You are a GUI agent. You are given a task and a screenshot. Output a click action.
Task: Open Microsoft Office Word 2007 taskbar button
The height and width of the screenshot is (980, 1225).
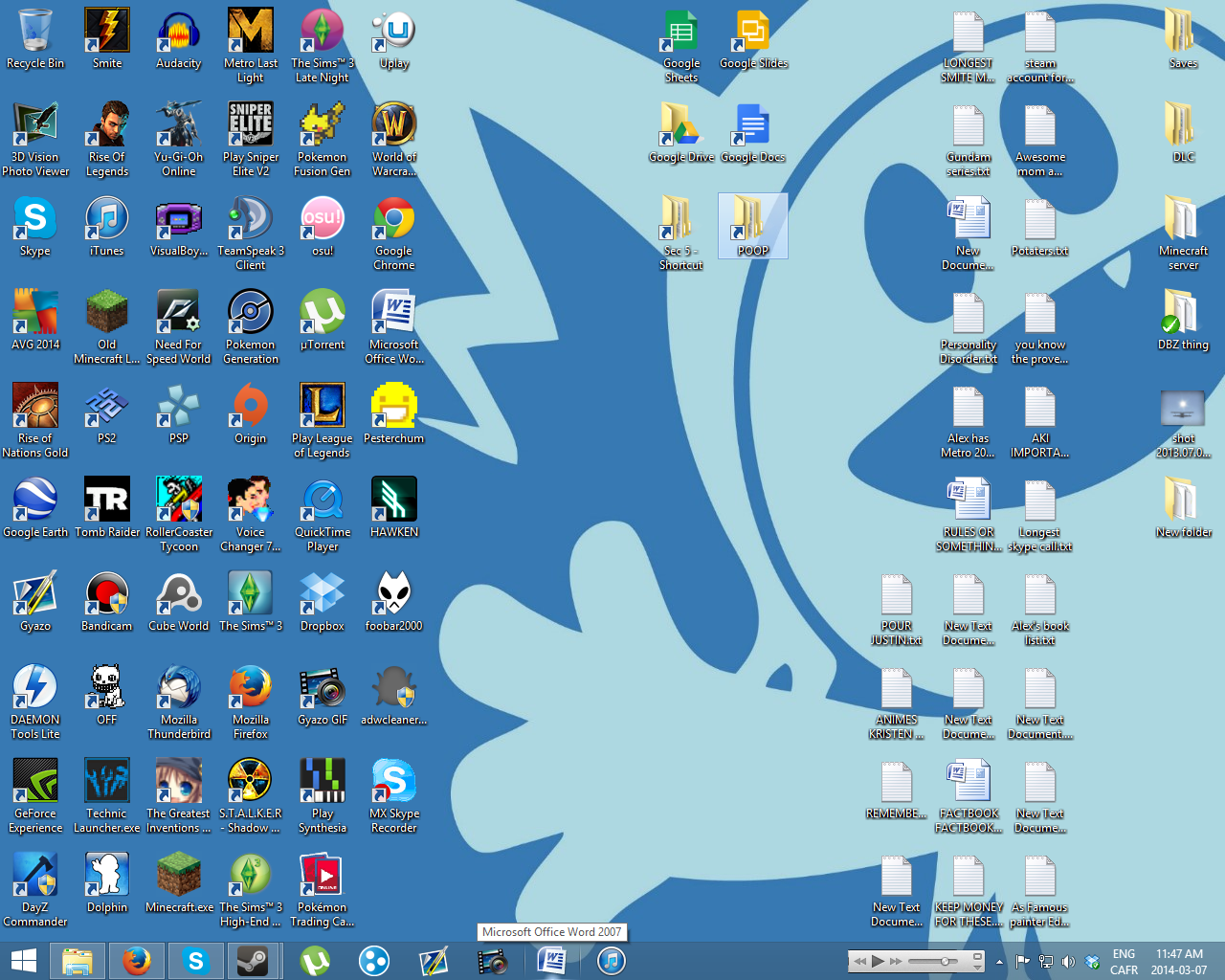pos(552,961)
